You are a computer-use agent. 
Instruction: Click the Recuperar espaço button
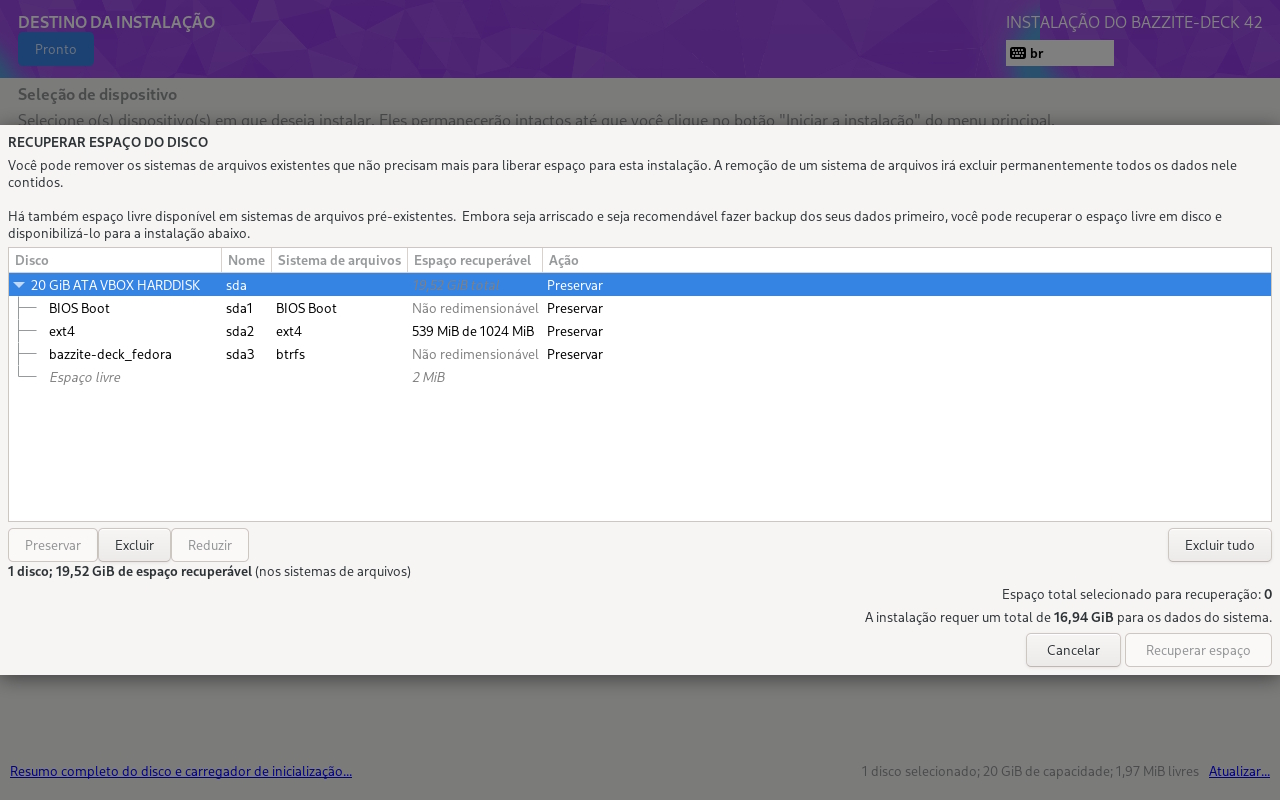tap(1197, 650)
